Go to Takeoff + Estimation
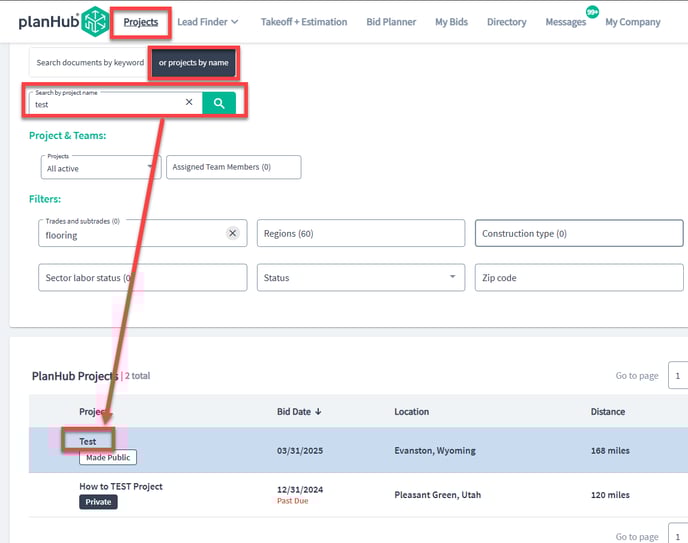This screenshot has height=543, width=688. click(304, 22)
